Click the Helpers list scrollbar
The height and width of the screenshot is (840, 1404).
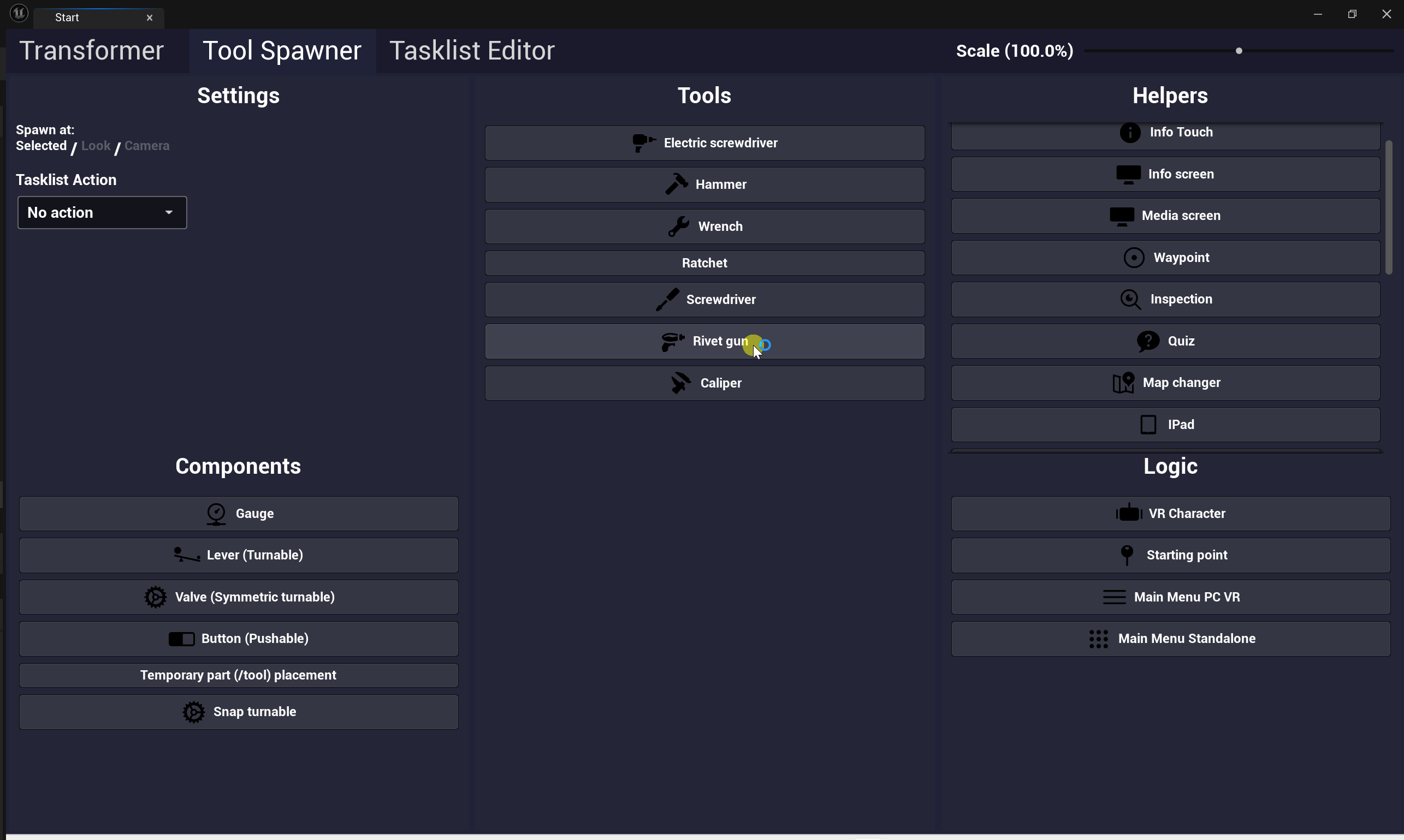(x=1388, y=207)
